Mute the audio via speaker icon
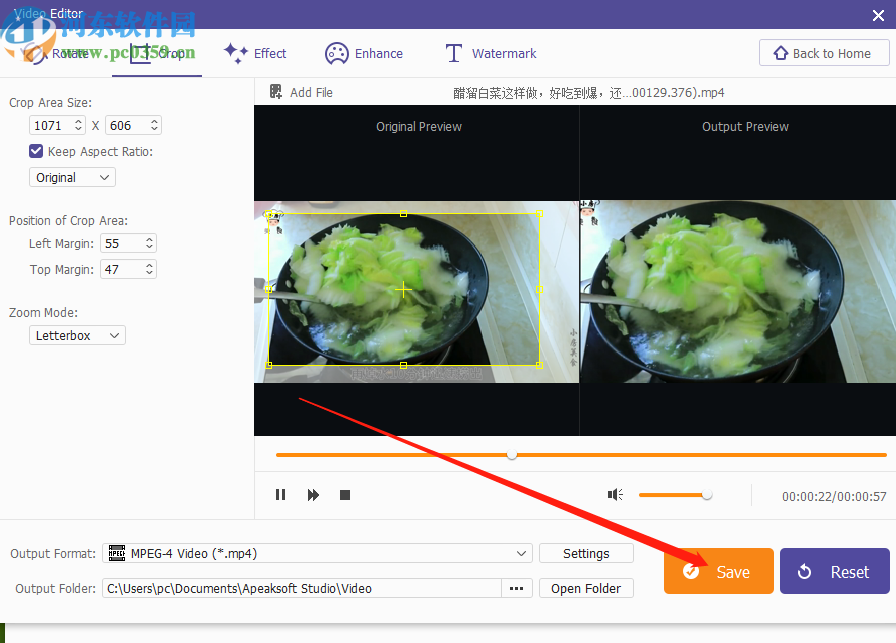 tap(615, 494)
